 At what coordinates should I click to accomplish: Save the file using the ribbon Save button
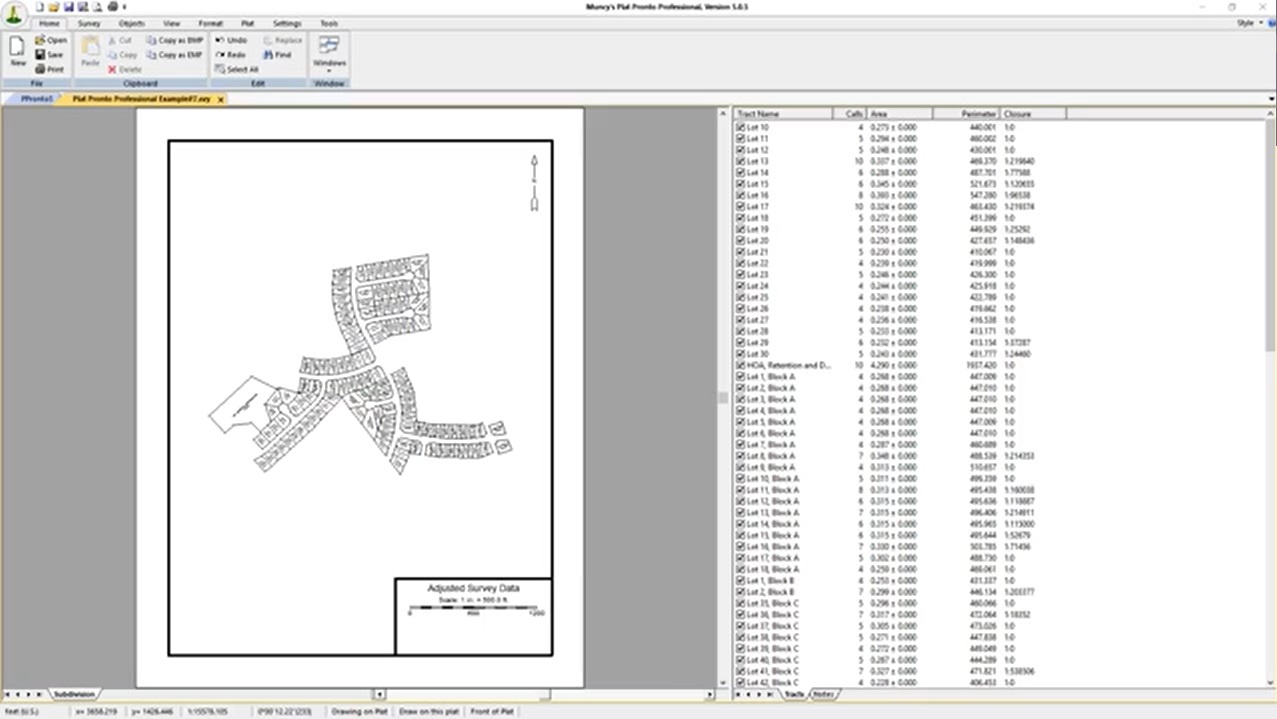[x=49, y=55]
